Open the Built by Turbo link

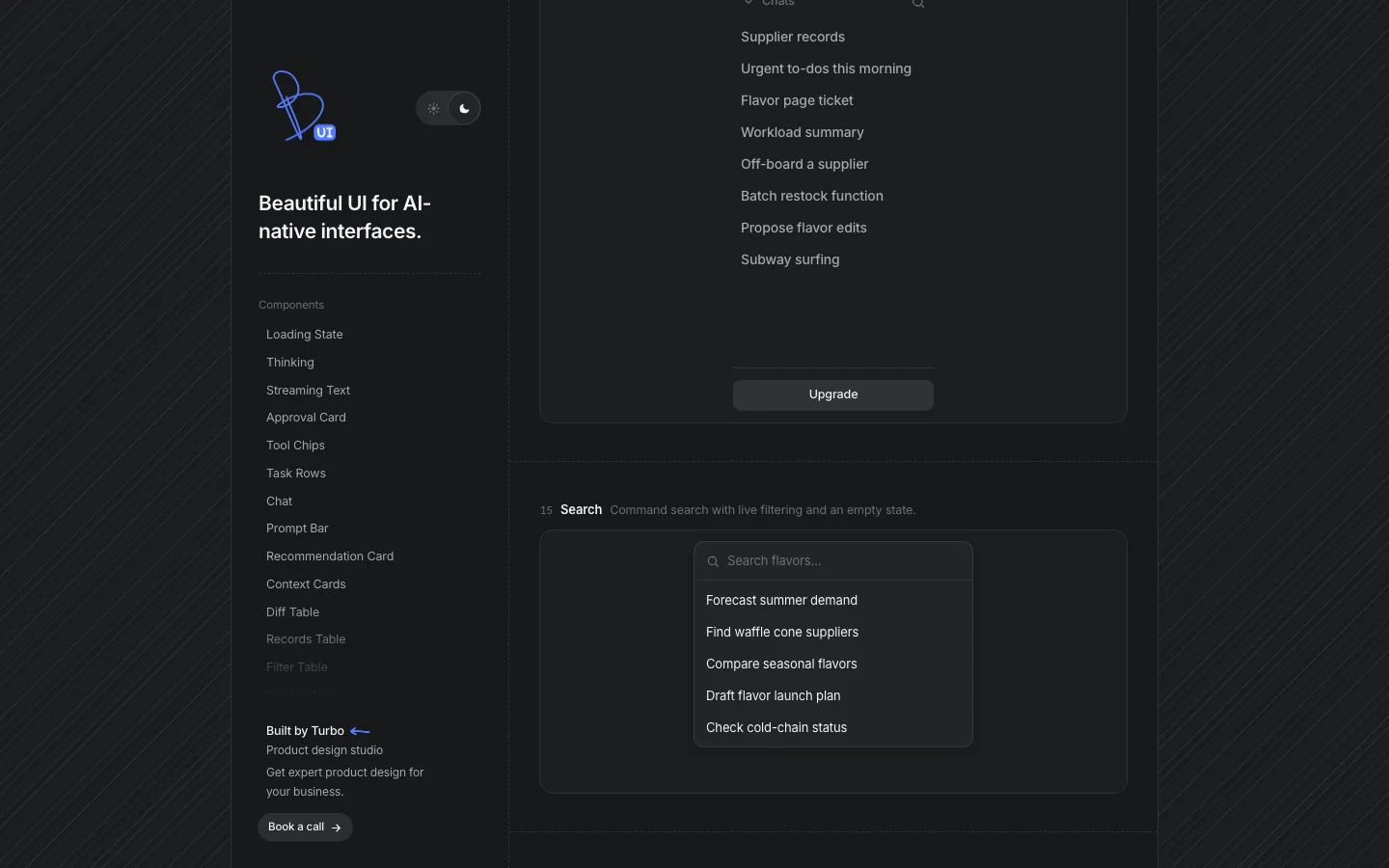click(x=318, y=731)
